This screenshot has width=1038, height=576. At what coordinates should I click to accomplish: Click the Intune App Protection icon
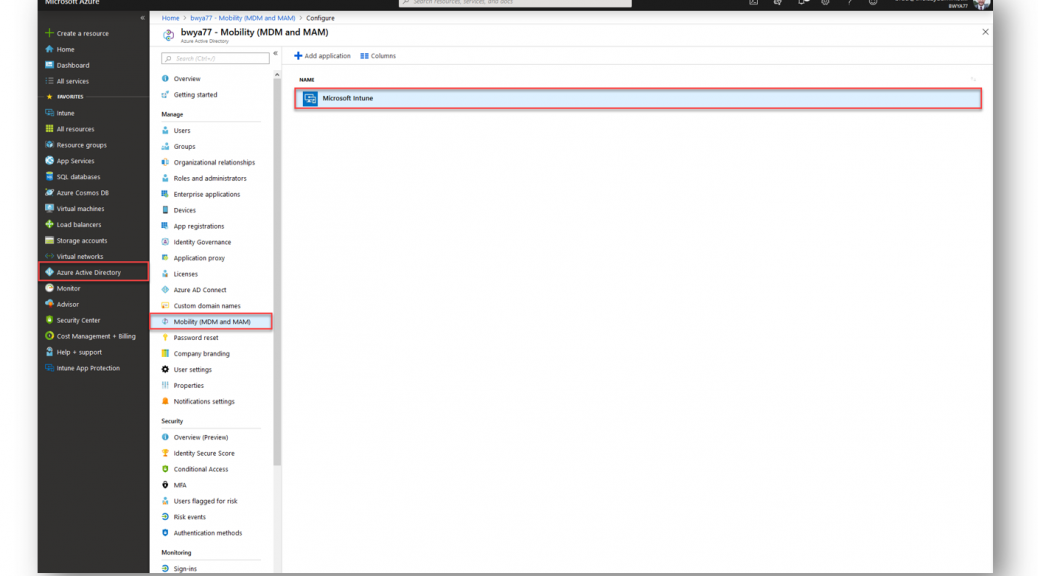[49, 367]
